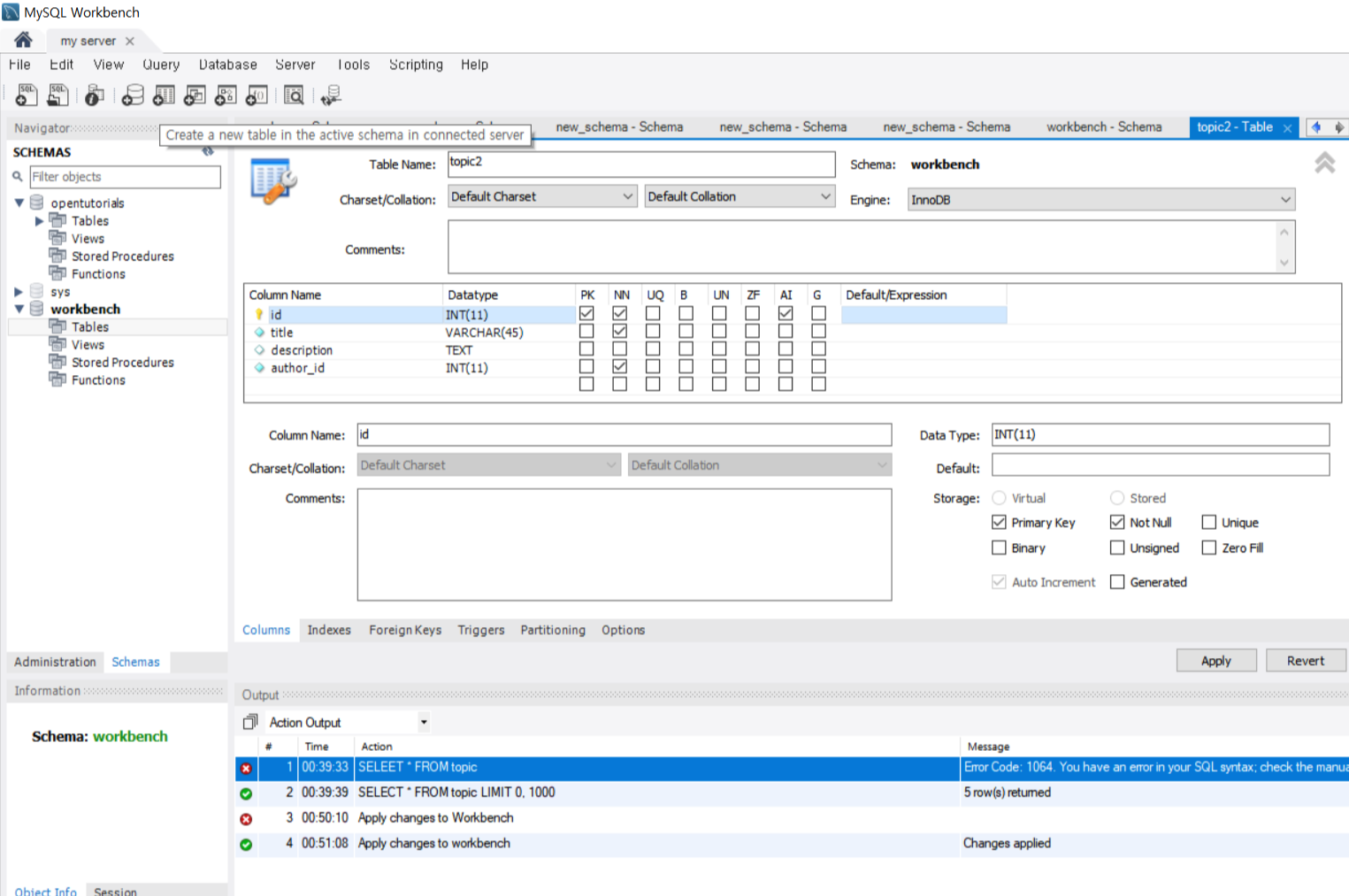Viewport: 1349px width, 896px height.
Task: Refresh schemas with the icon beside SCHEMAS
Action: pyautogui.click(x=208, y=152)
